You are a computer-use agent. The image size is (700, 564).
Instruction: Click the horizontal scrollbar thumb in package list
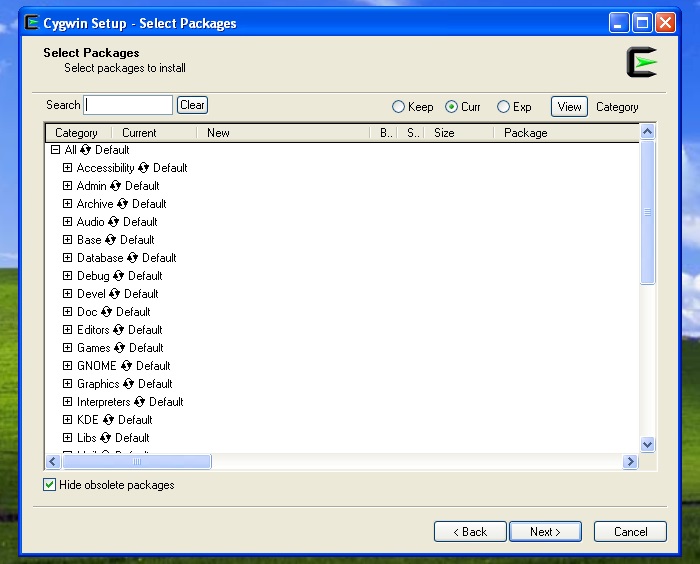[137, 462]
